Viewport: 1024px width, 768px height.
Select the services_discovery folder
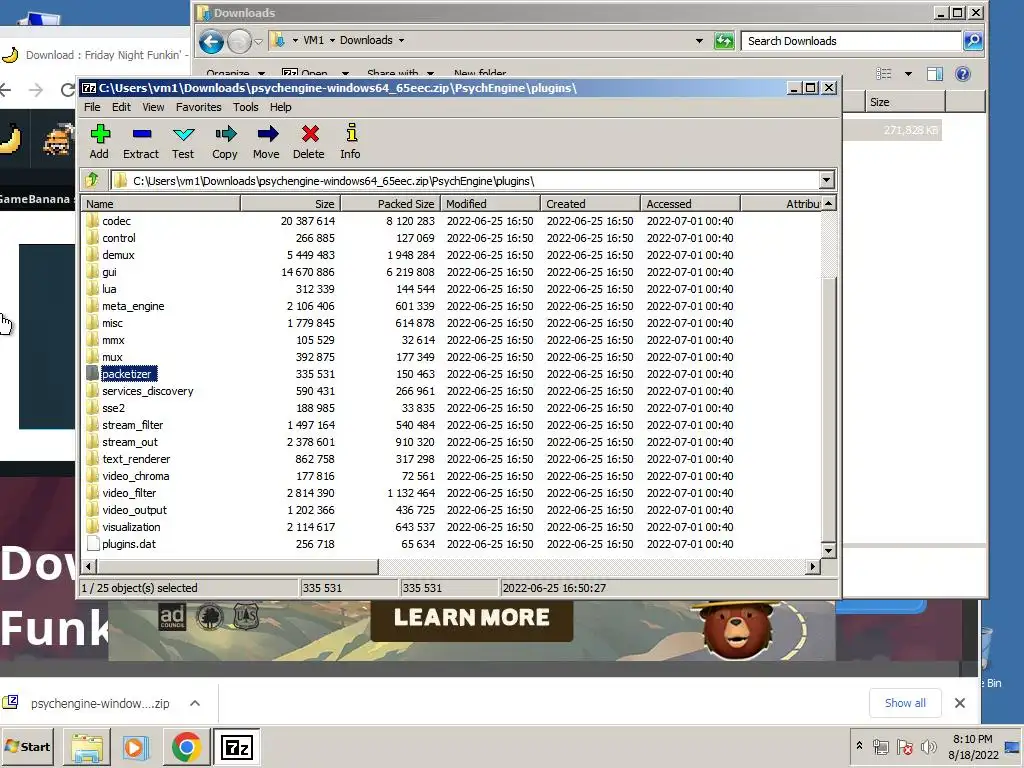(148, 391)
